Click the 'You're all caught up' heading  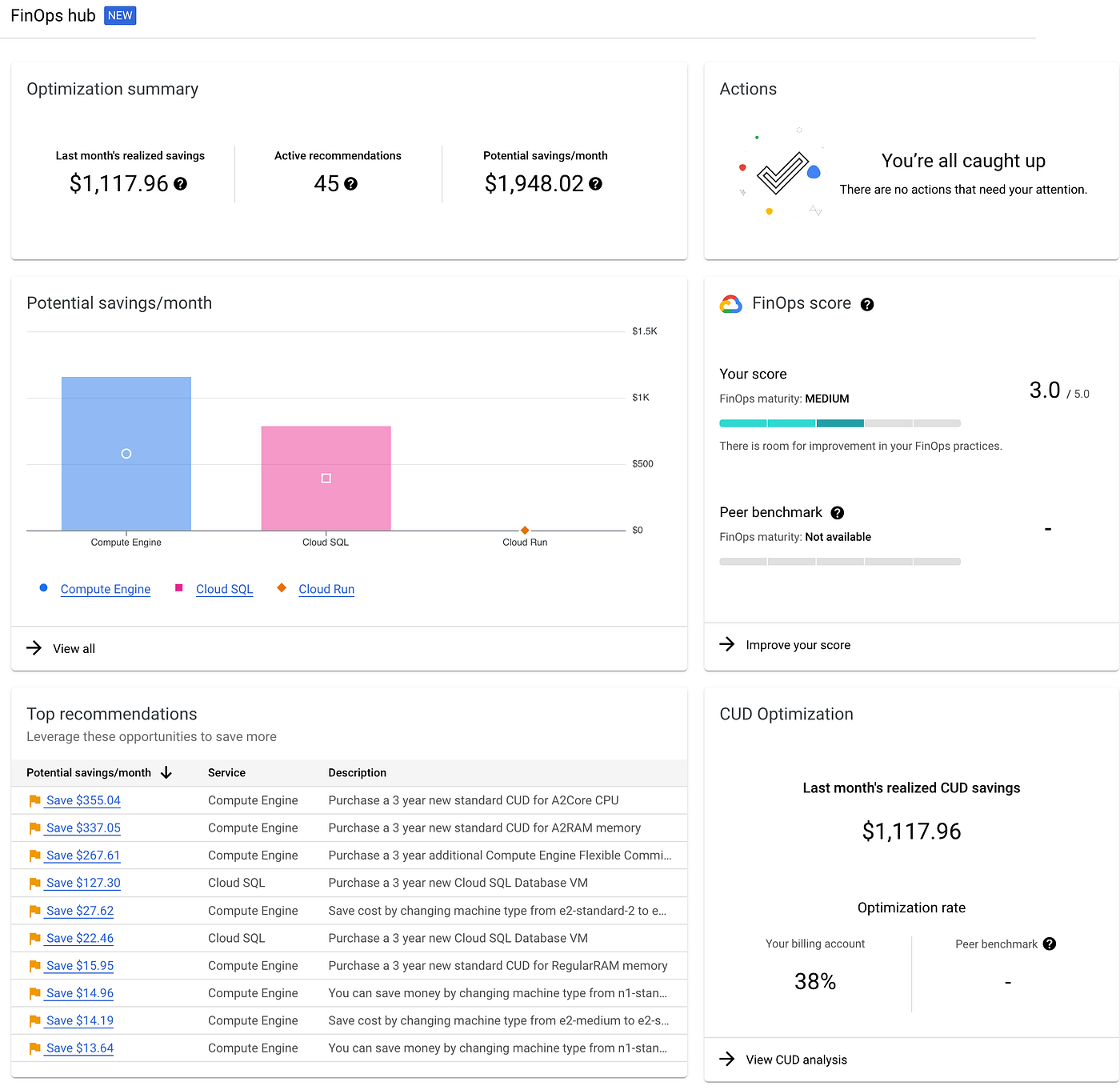pos(963,161)
